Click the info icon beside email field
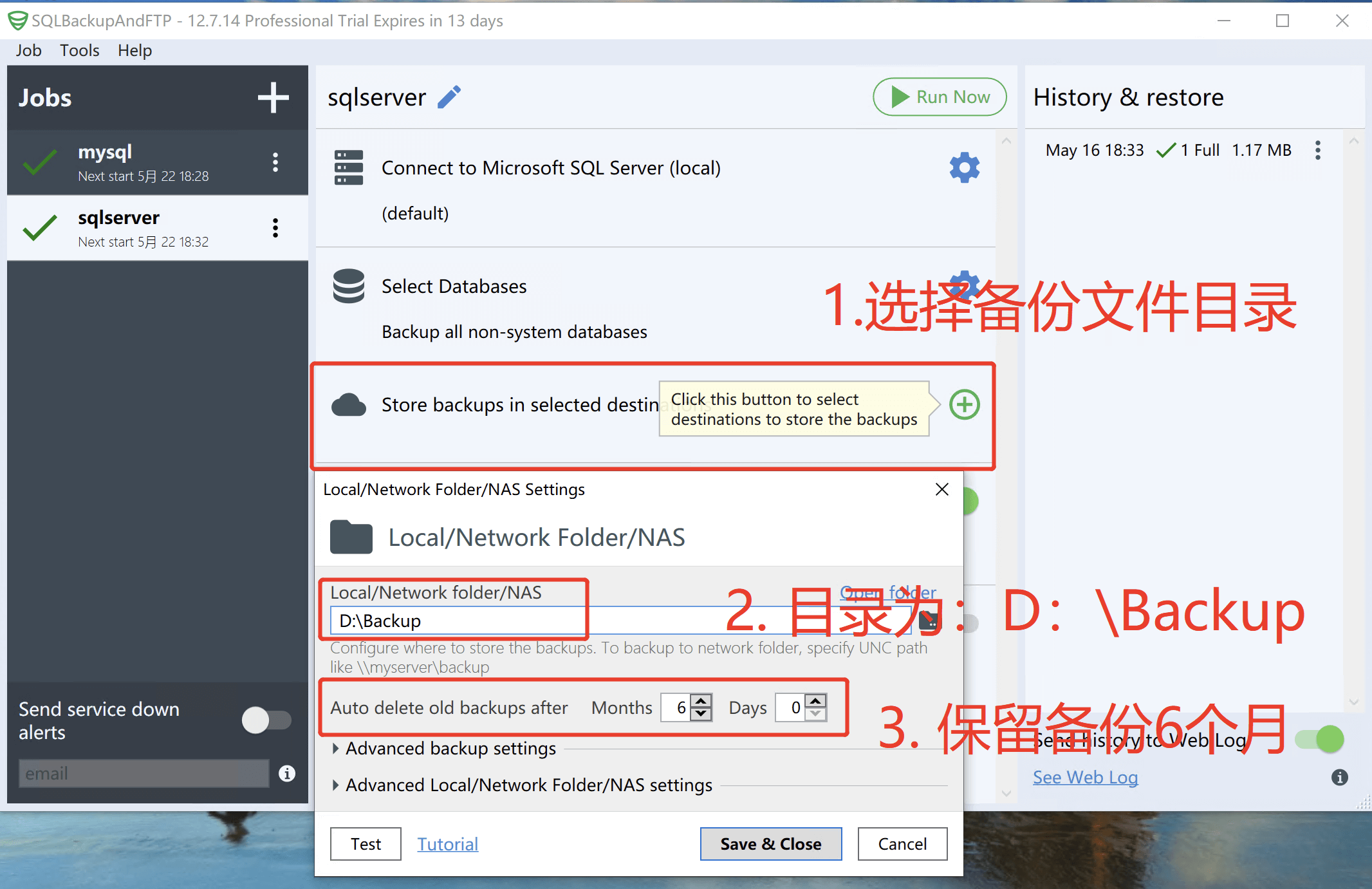 pyautogui.click(x=287, y=773)
